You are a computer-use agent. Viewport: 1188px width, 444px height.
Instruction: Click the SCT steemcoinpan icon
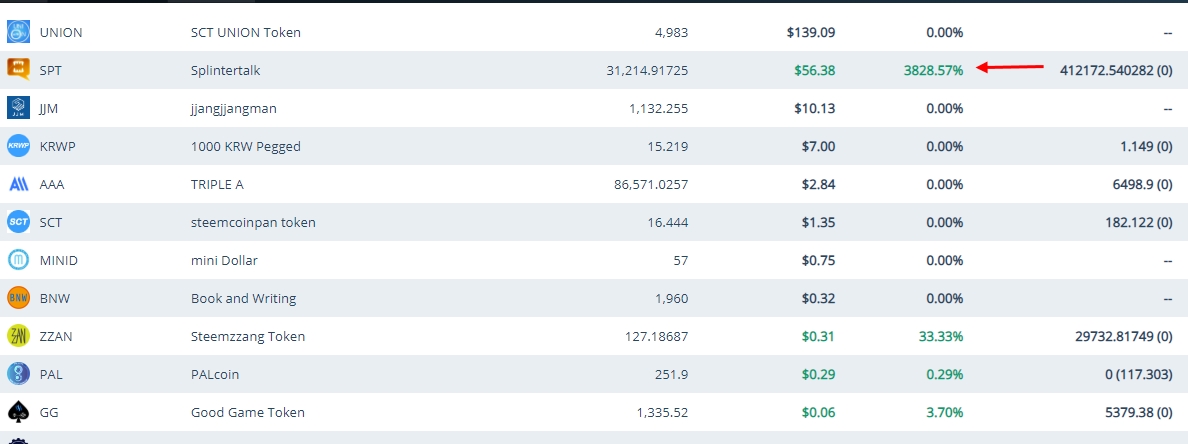(18, 222)
